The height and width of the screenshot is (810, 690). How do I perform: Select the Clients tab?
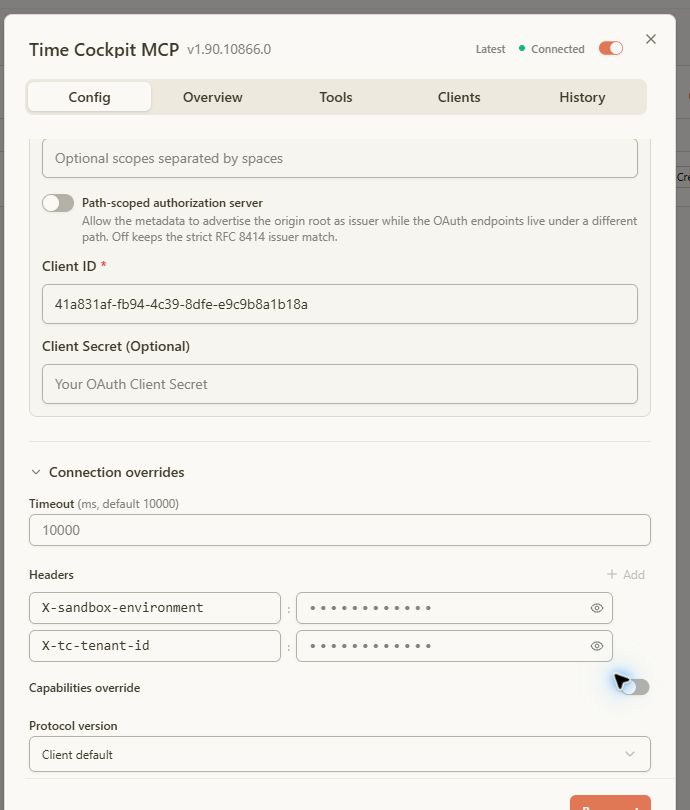point(459,97)
